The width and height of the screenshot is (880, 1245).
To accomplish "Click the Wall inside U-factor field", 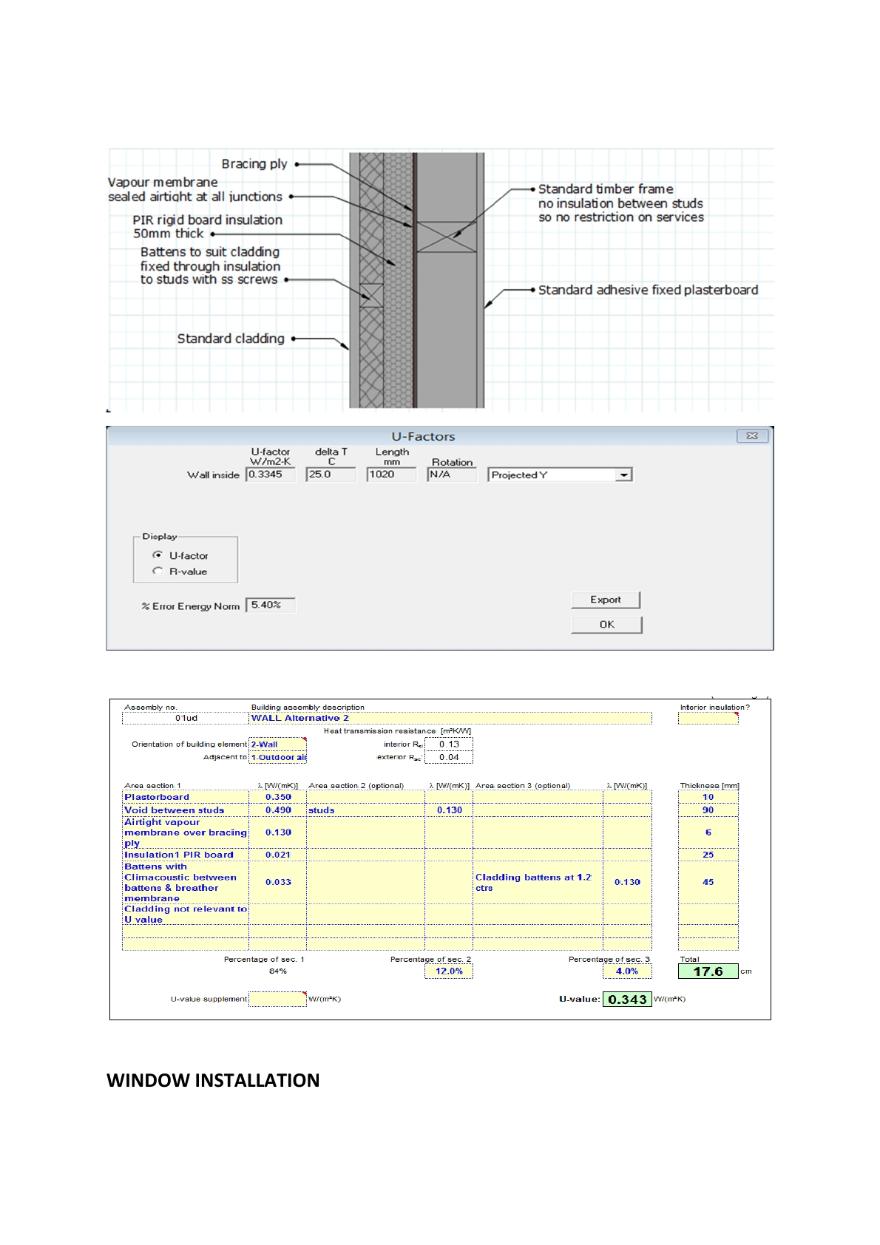I will pyautogui.click(x=270, y=476).
